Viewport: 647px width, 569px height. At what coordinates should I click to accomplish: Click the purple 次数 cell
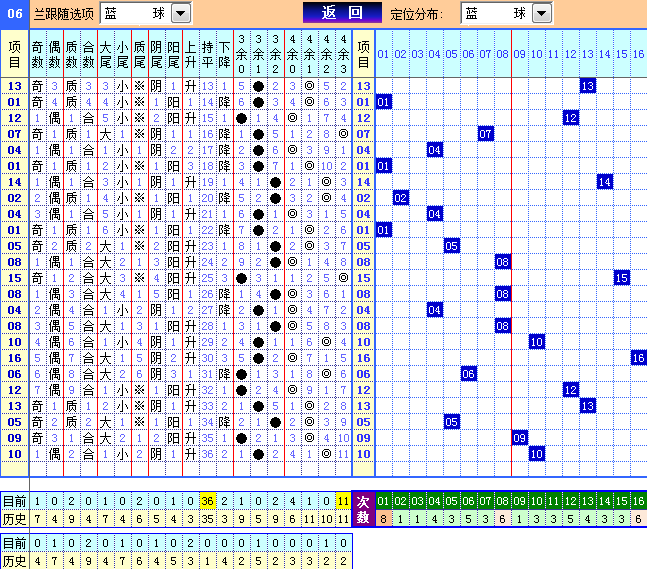(x=363, y=509)
